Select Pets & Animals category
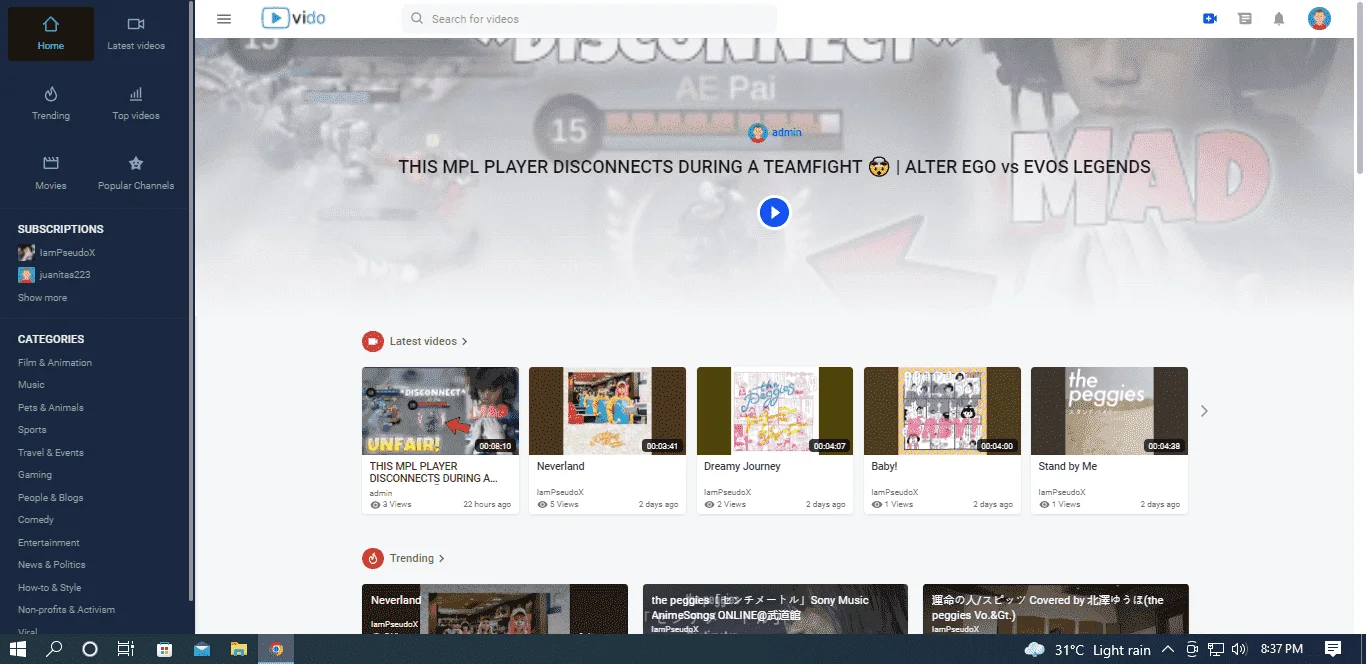The height and width of the screenshot is (664, 1366). (x=51, y=408)
